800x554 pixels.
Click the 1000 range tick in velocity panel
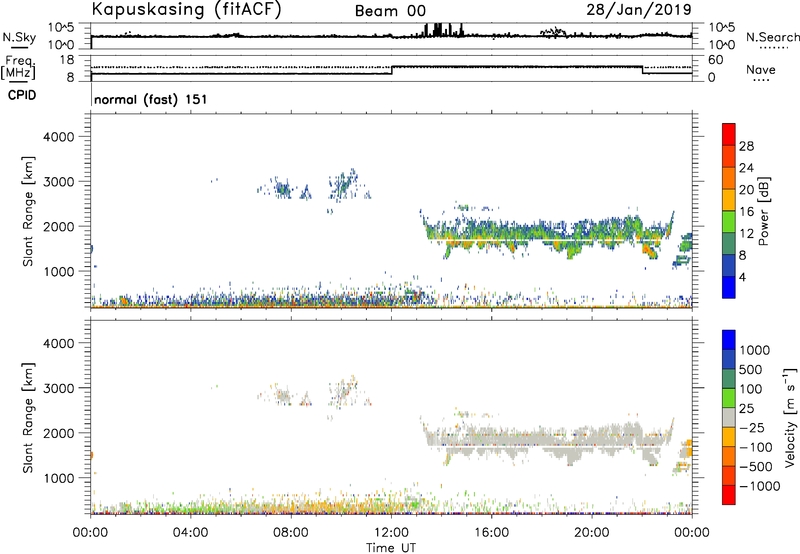[x=59, y=478]
